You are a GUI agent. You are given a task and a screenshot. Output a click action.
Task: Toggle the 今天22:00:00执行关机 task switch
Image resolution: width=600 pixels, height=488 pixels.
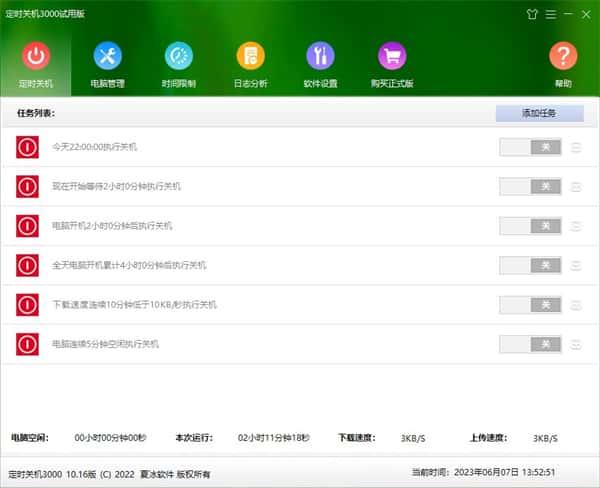(x=530, y=147)
